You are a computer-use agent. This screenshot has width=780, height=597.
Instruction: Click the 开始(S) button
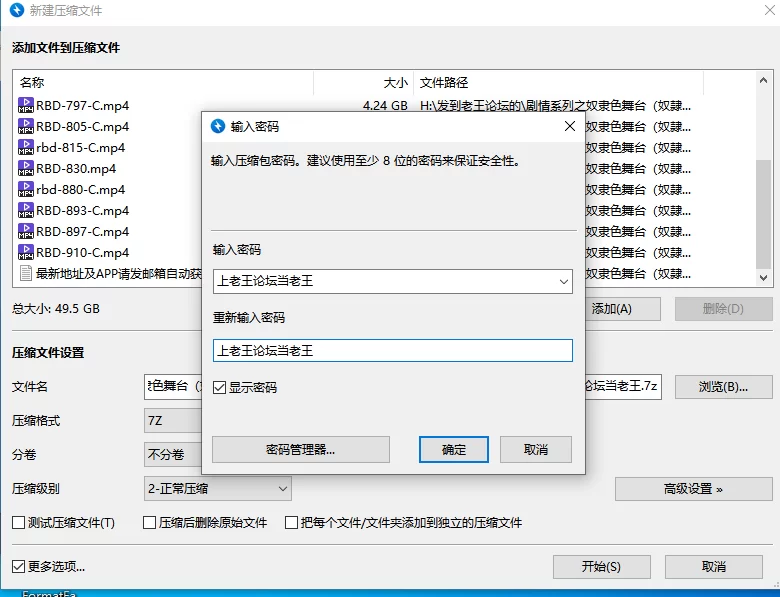click(601, 567)
